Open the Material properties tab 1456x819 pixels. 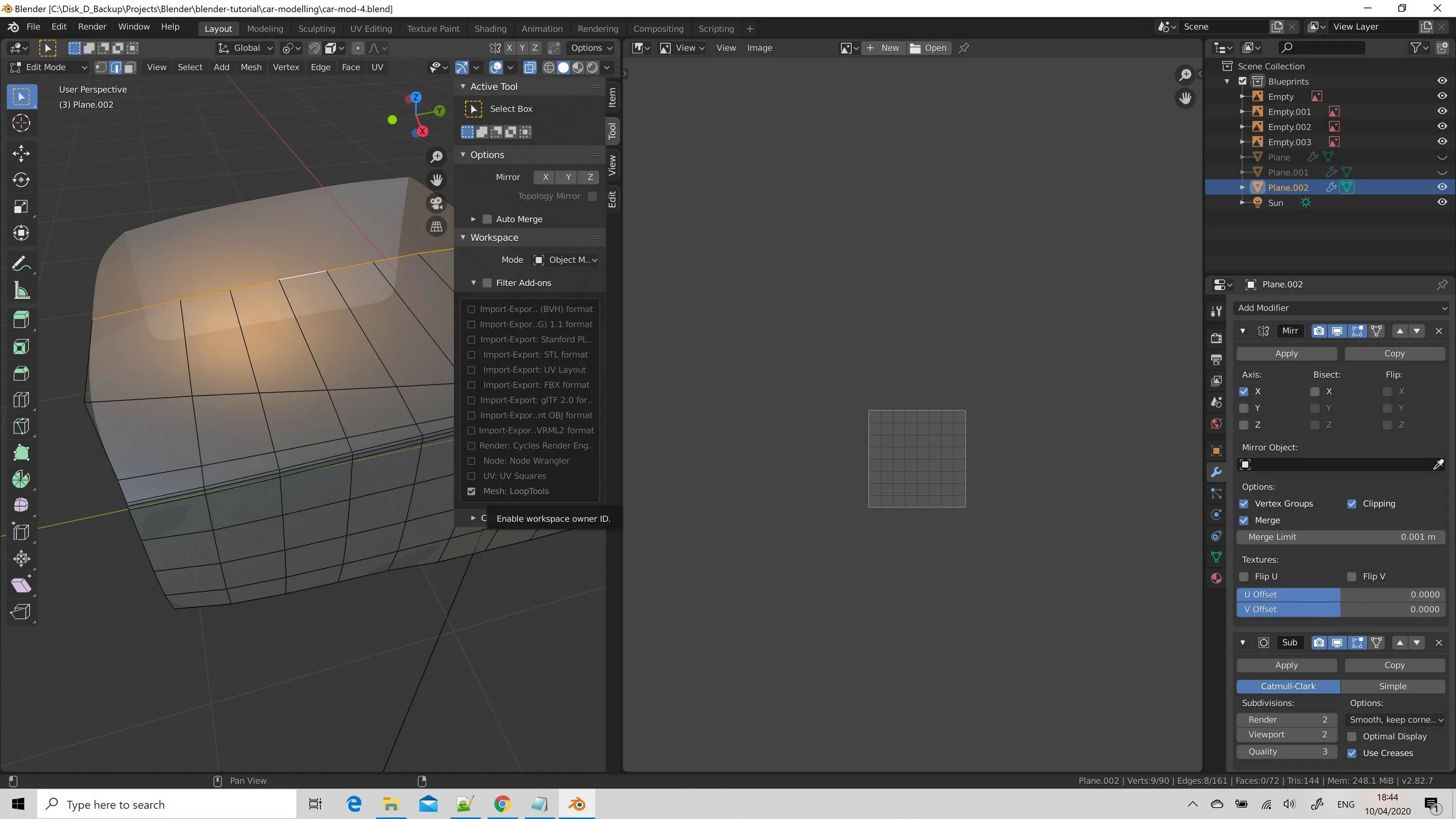(1216, 578)
